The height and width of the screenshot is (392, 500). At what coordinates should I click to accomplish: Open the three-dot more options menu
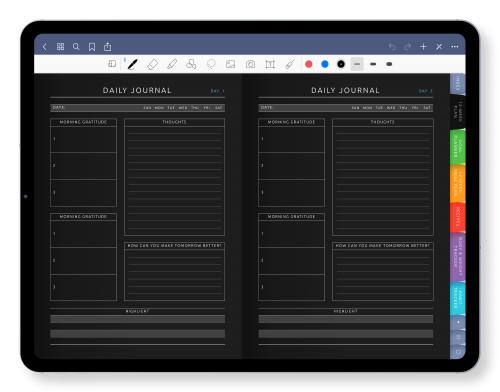(455, 47)
